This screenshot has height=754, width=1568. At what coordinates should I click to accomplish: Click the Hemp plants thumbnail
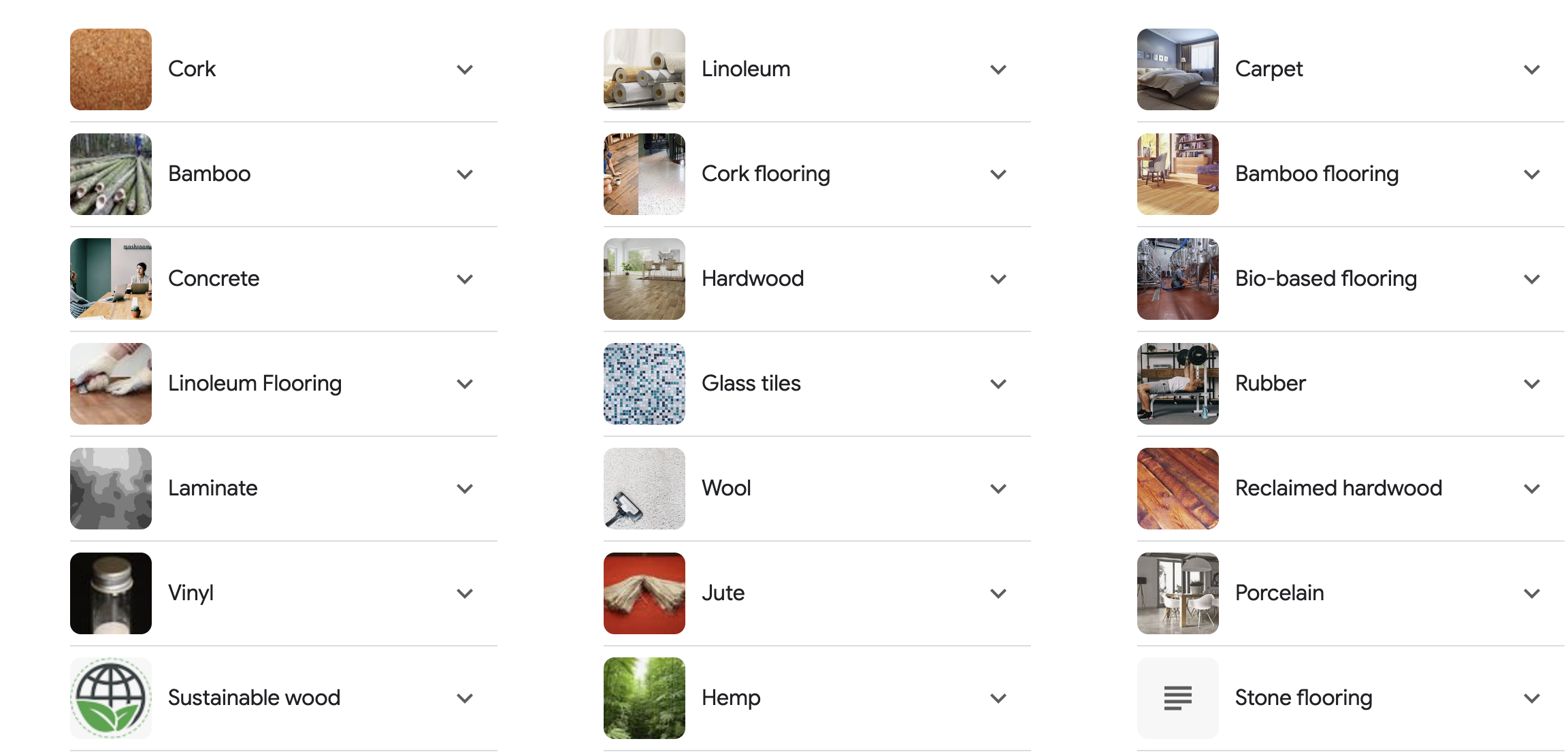click(x=644, y=698)
